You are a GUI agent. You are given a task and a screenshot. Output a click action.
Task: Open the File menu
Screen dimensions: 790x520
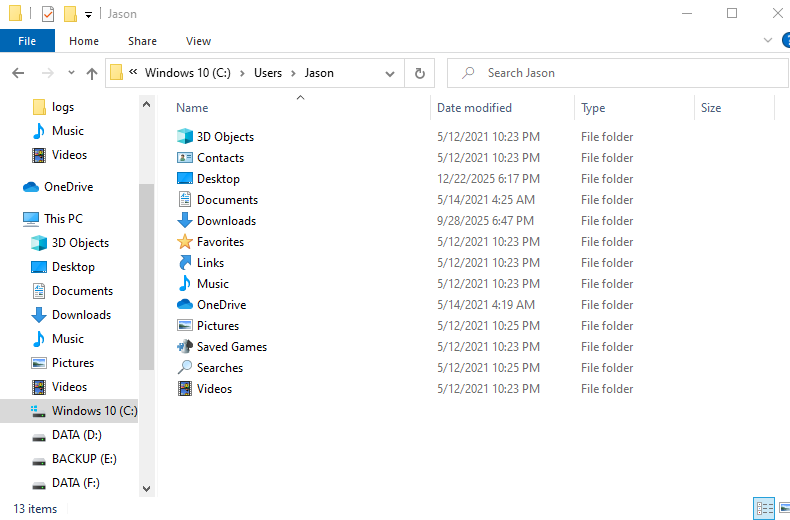[27, 41]
